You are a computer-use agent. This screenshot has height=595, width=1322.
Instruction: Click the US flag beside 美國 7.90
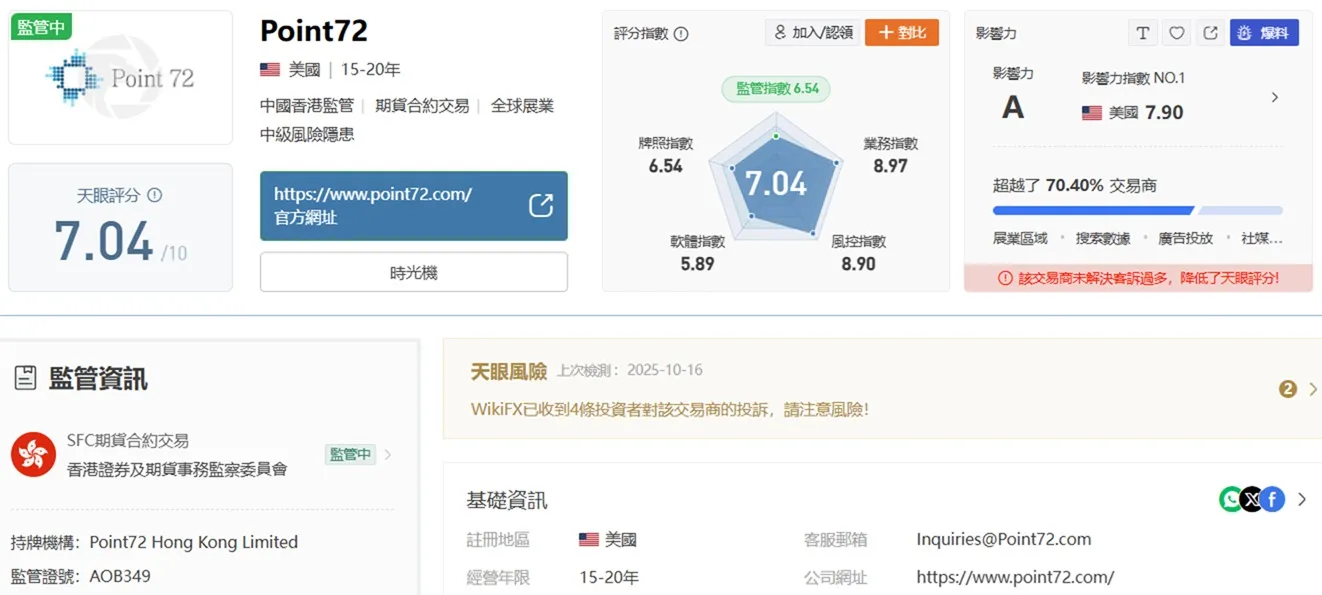click(x=1092, y=113)
